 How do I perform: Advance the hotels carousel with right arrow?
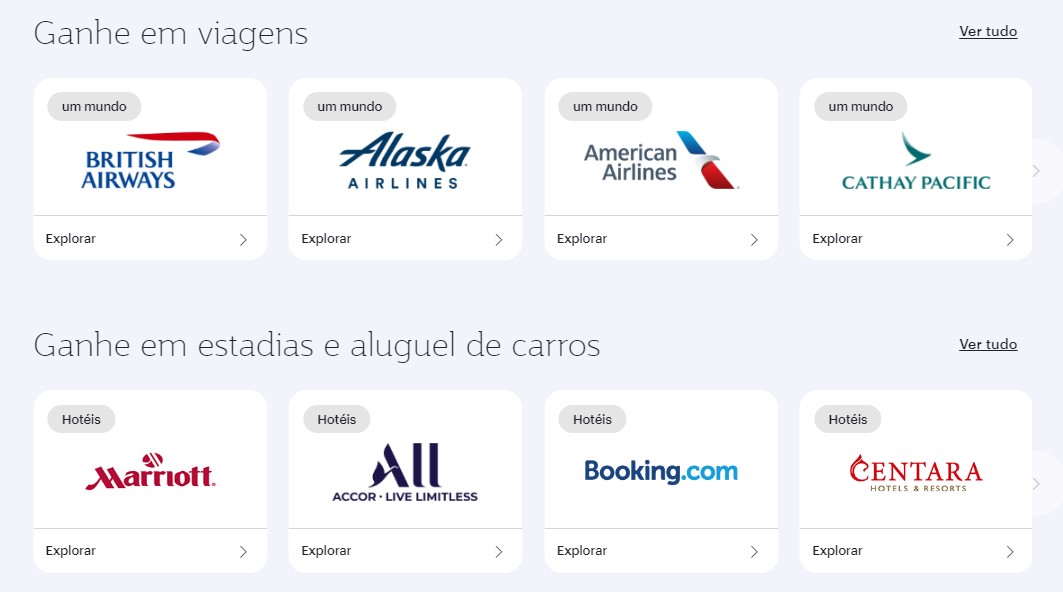click(x=1036, y=484)
